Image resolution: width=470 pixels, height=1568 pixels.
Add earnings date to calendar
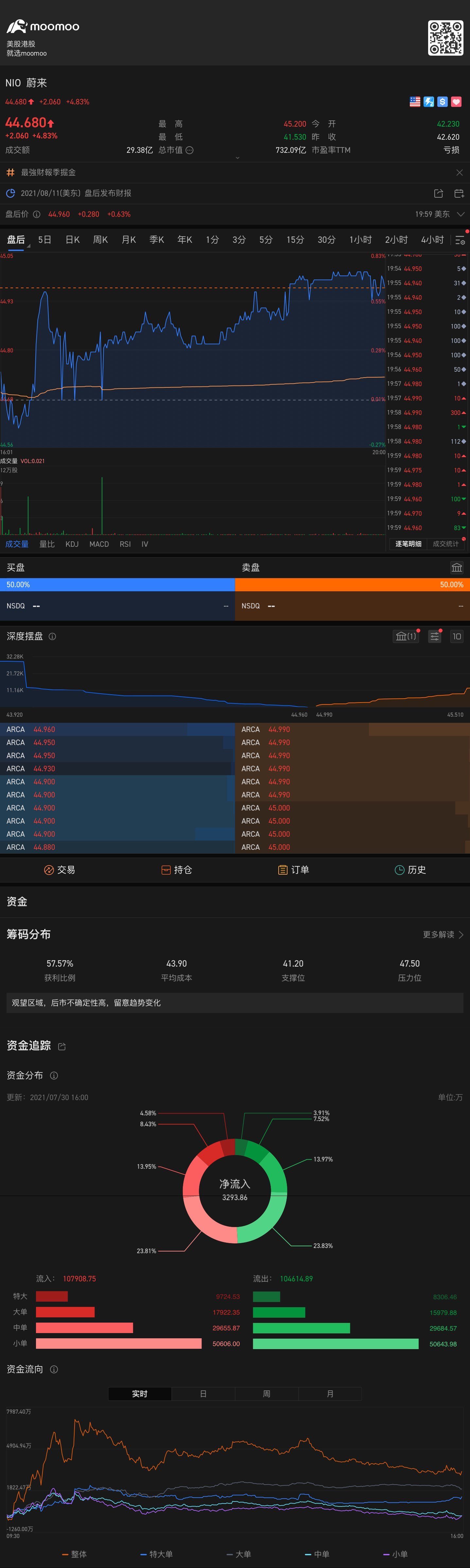460,193
